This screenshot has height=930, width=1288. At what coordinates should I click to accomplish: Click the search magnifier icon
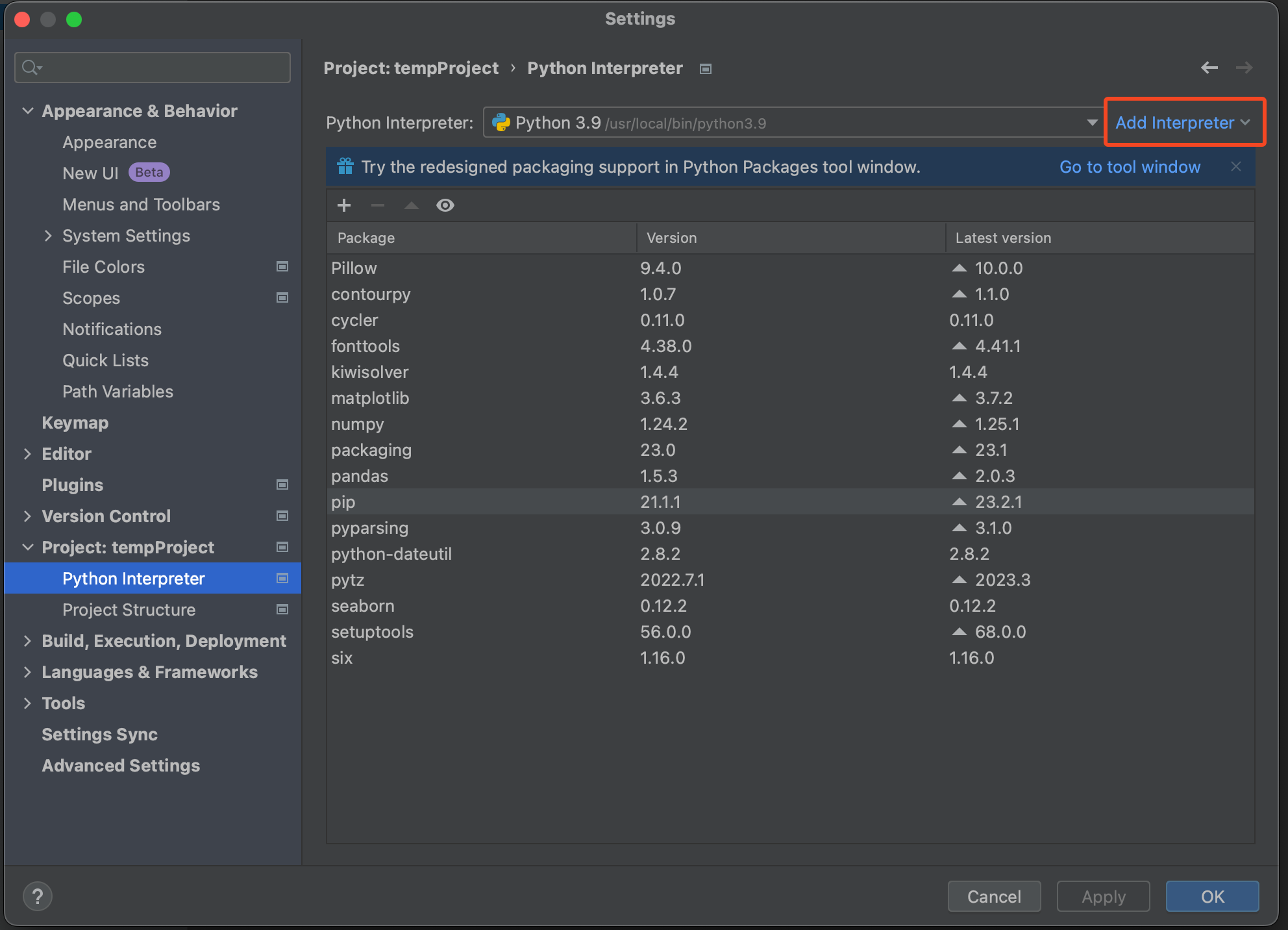(31, 67)
